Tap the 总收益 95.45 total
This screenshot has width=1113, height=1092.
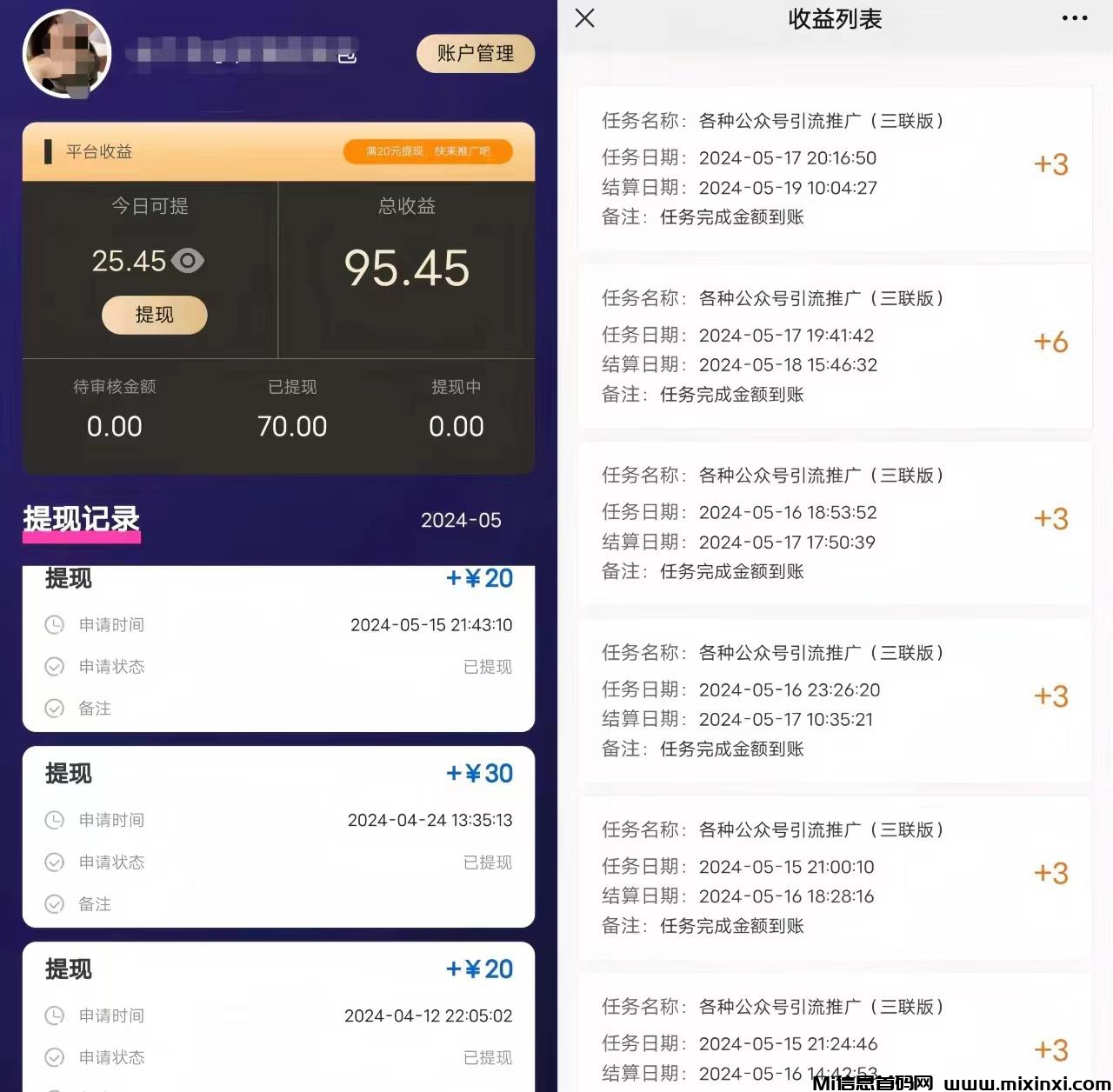click(x=407, y=268)
